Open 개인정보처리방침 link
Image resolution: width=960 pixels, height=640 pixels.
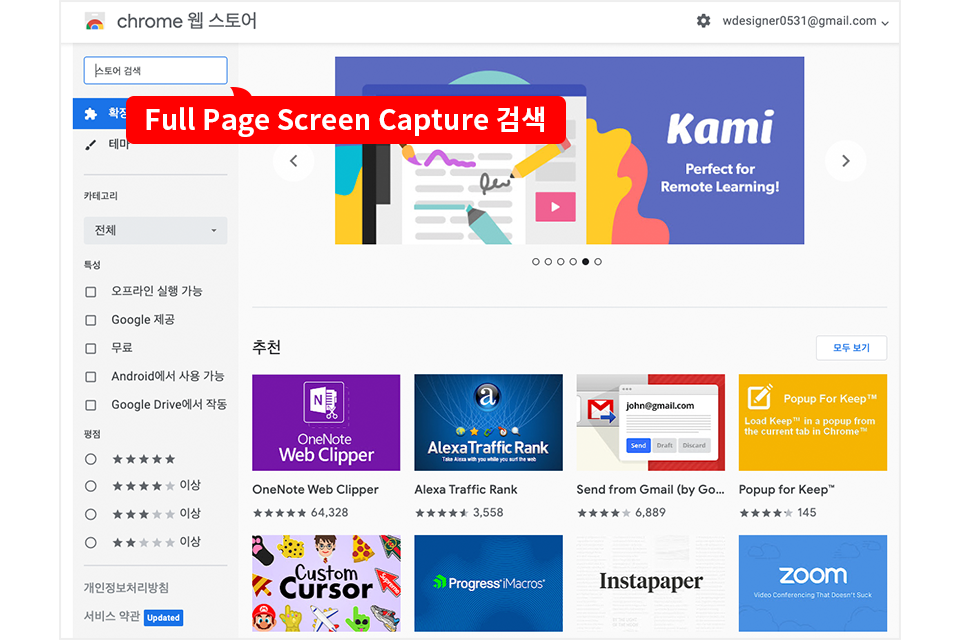point(126,588)
